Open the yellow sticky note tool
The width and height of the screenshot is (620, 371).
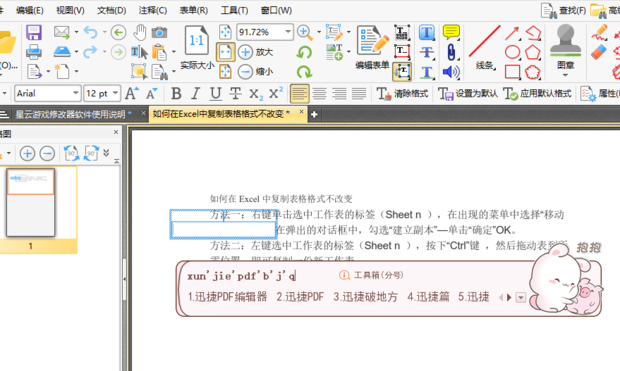(451, 32)
